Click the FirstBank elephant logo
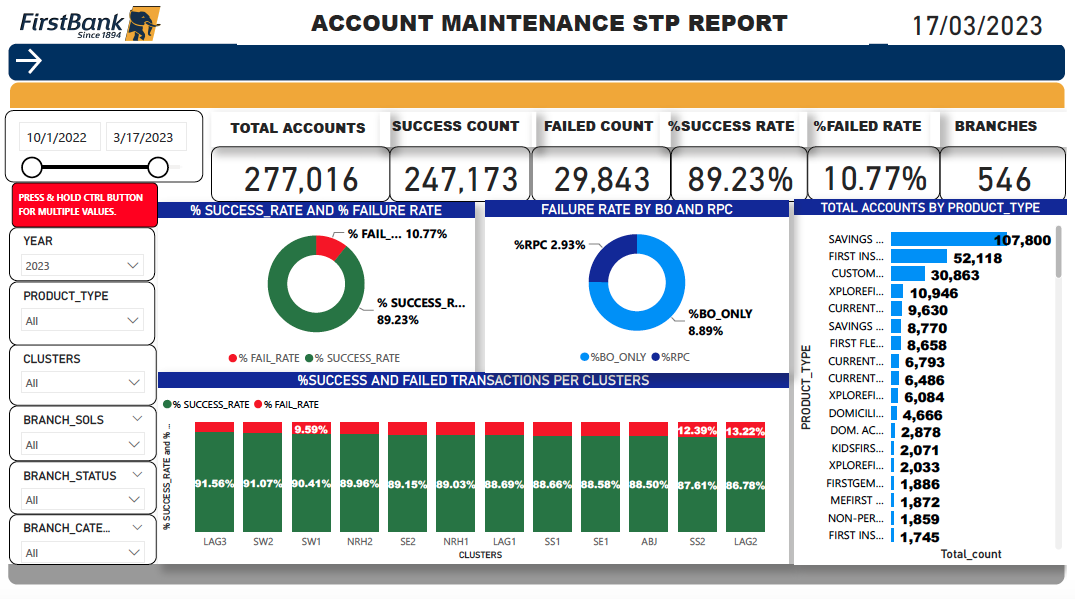Image resolution: width=1075 pixels, height=599 pixels. [142, 21]
